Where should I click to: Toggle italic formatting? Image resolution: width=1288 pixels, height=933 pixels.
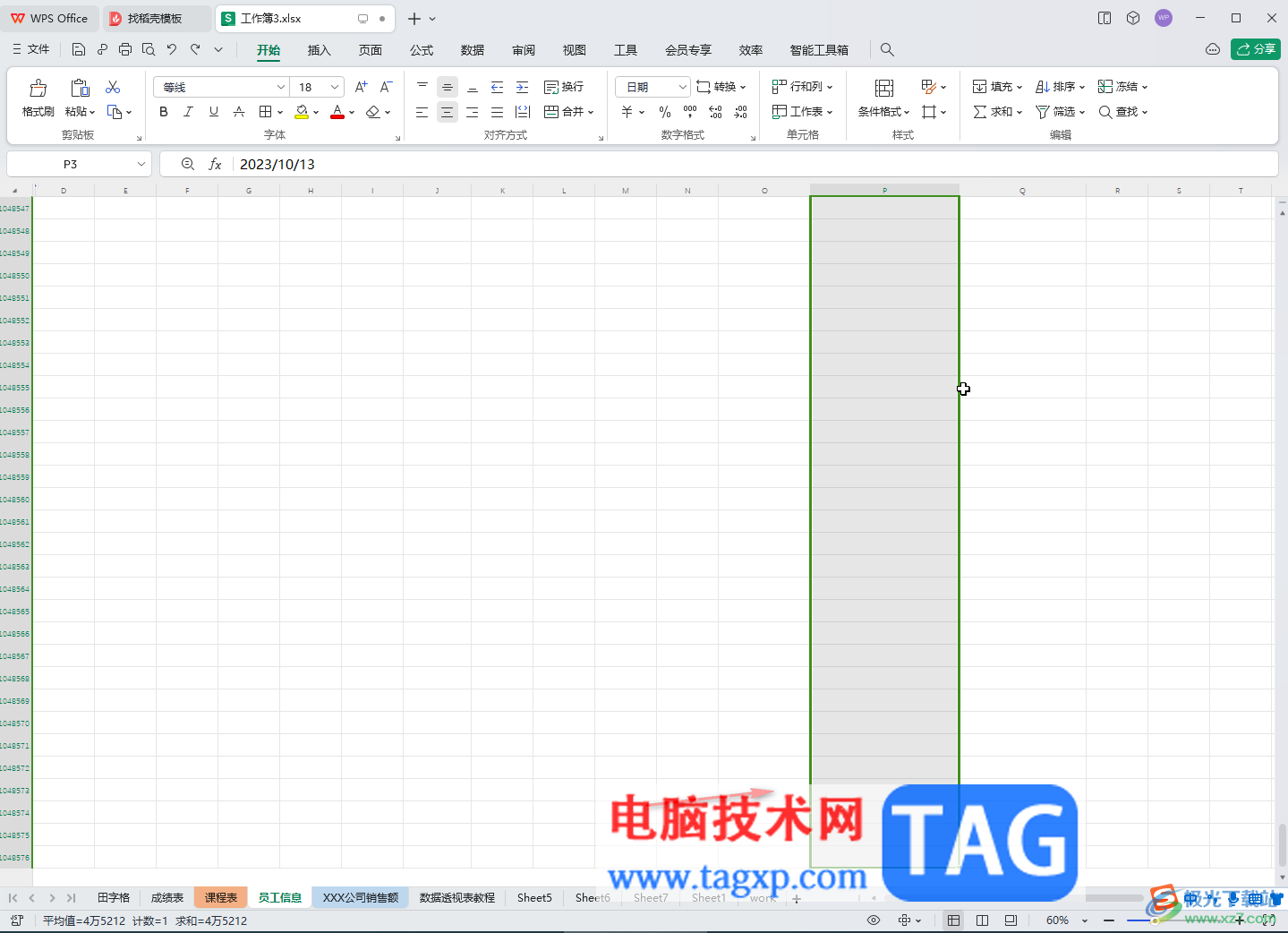[x=188, y=112]
